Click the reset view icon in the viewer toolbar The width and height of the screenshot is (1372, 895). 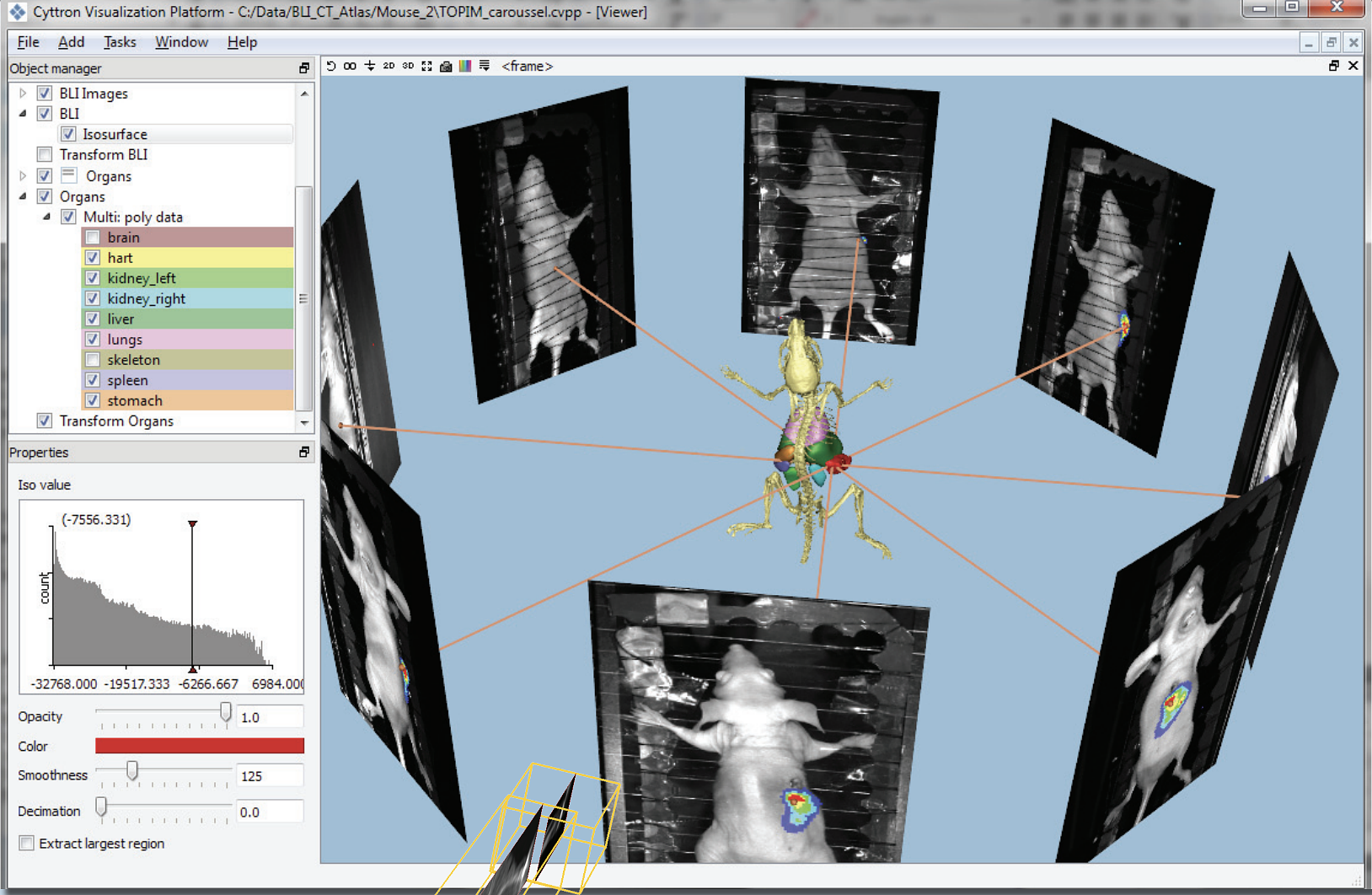click(x=331, y=66)
